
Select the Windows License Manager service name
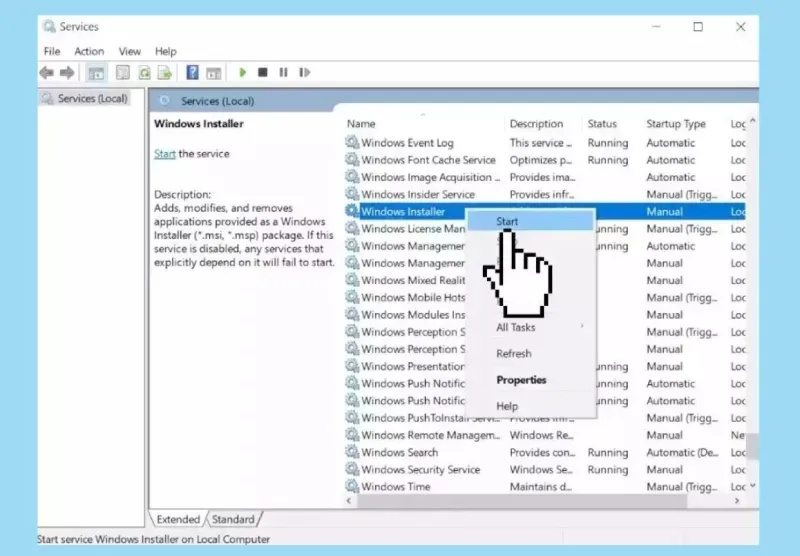pos(413,229)
